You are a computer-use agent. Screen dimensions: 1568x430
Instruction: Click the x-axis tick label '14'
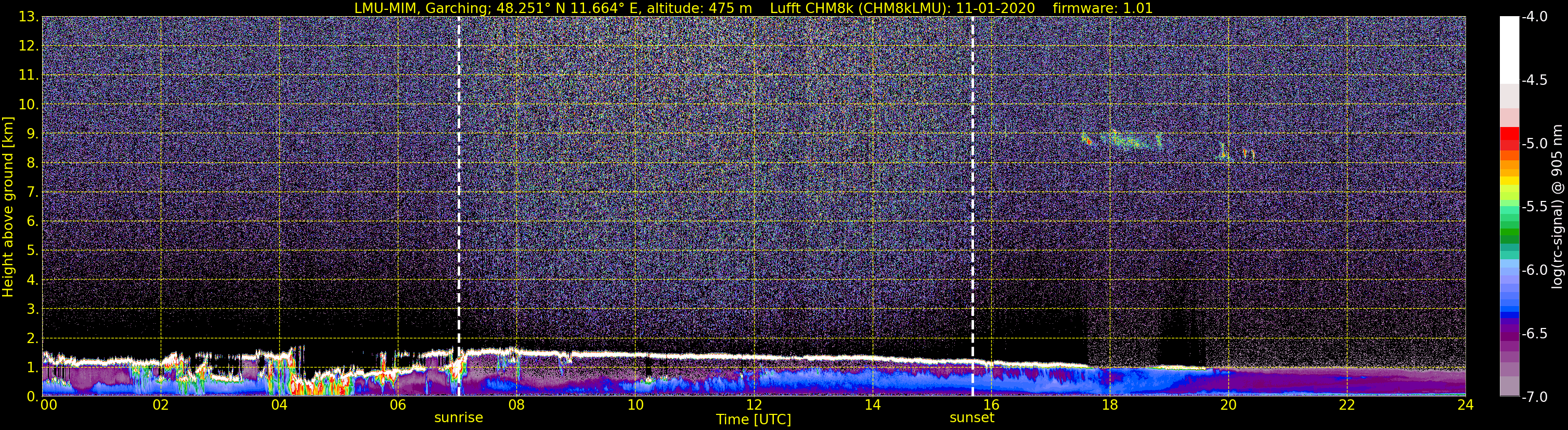coord(872,405)
